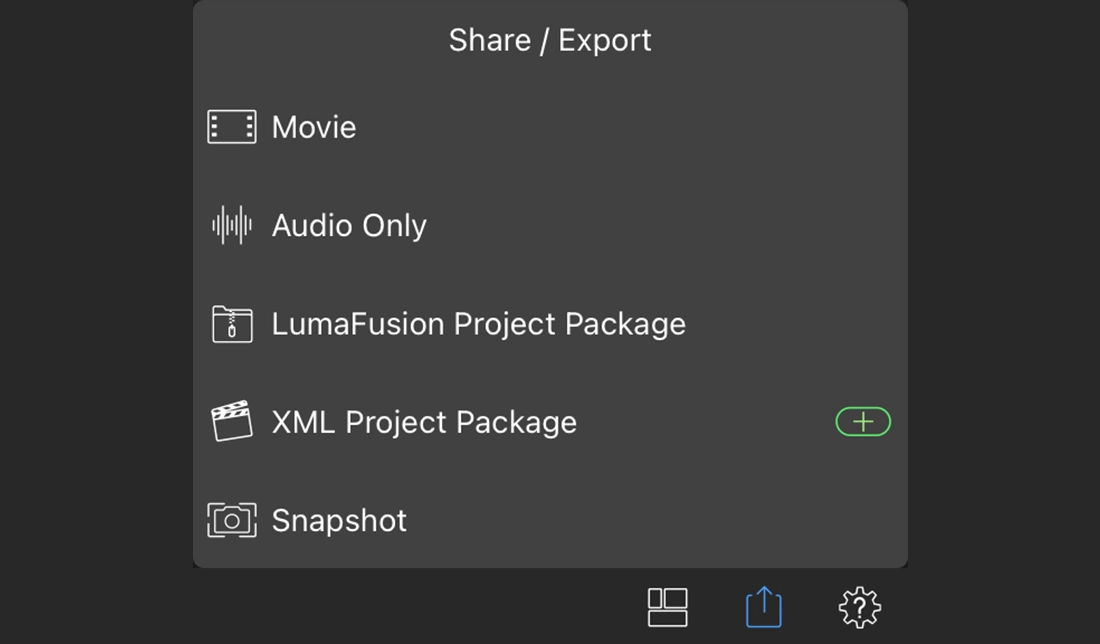Open settings via the gear help icon
This screenshot has height=644, width=1100.
[x=860, y=607]
